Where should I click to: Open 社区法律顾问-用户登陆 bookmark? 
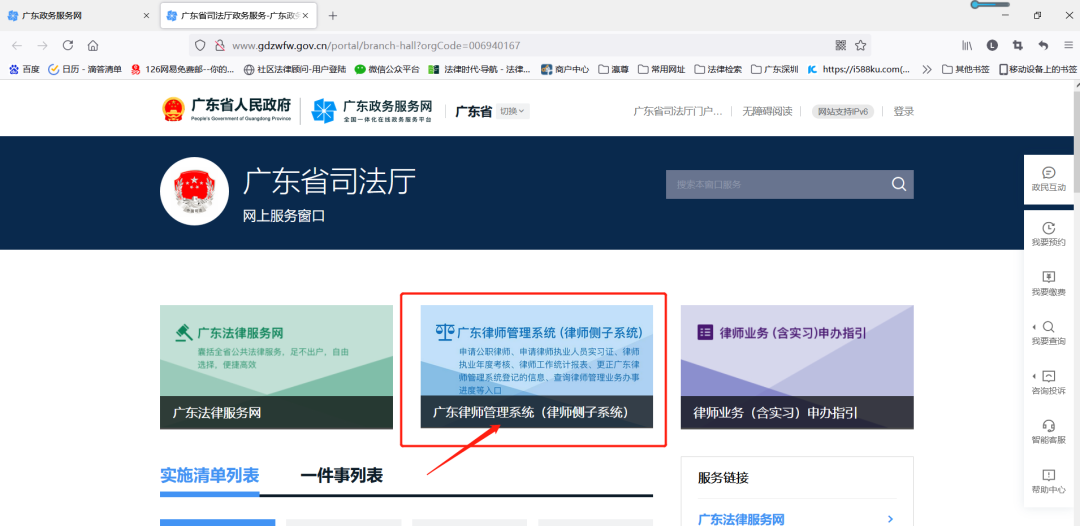pos(295,69)
